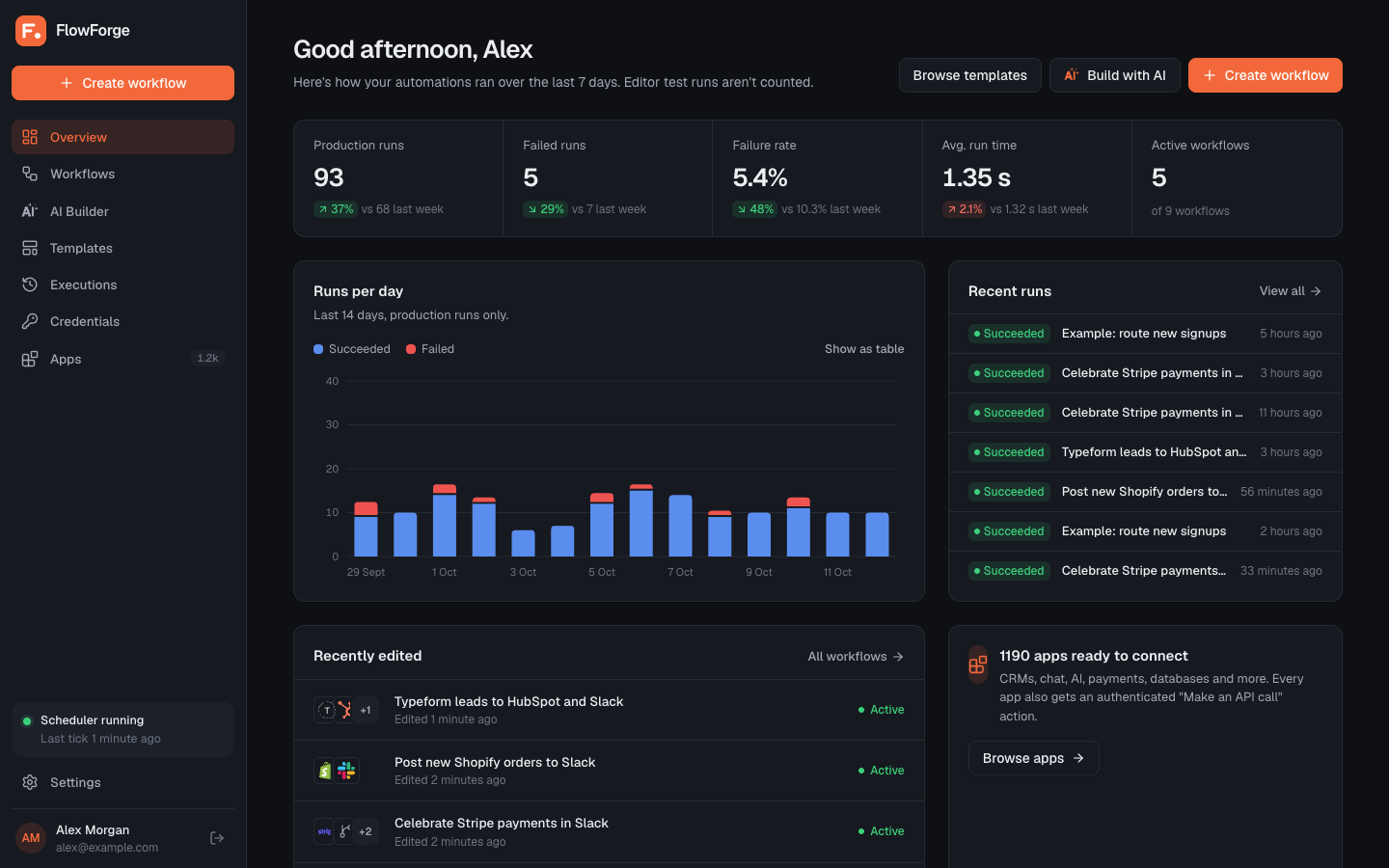Open the route new signups run from 2 hours ago
1389x868 pixels.
1145,531
